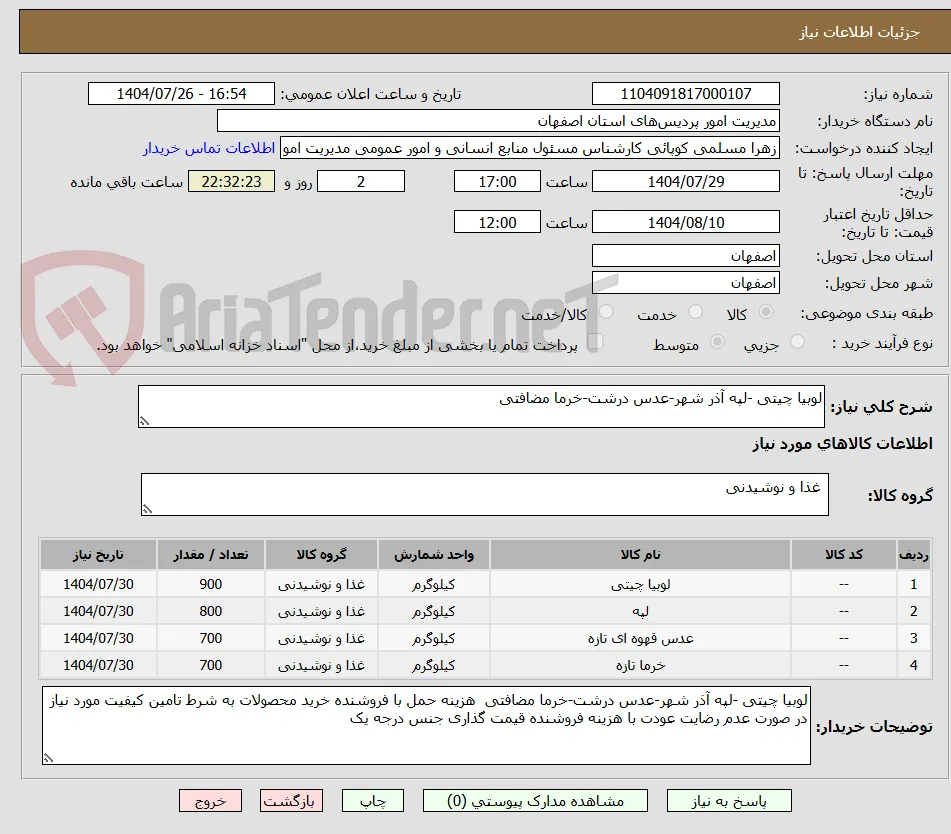
Task: Click 'غذا و نوشیدنی' group in 'خرما تازه' row
Action: [321, 665]
